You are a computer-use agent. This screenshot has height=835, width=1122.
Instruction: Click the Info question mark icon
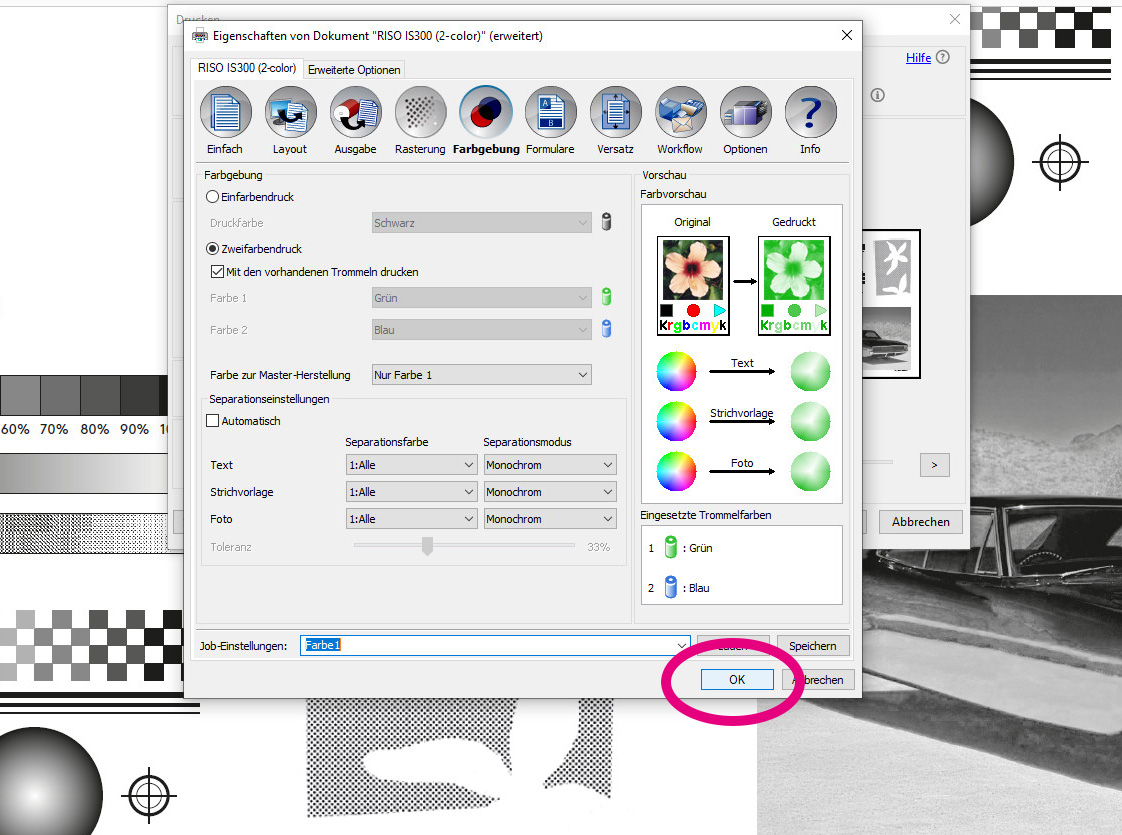click(810, 113)
